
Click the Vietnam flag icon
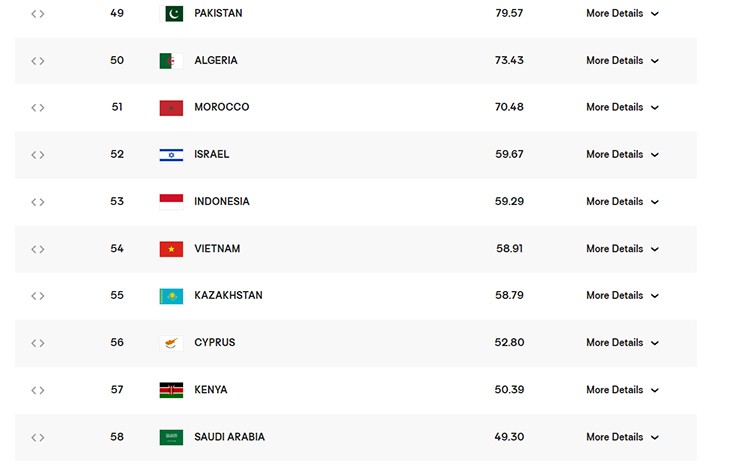[x=171, y=249]
